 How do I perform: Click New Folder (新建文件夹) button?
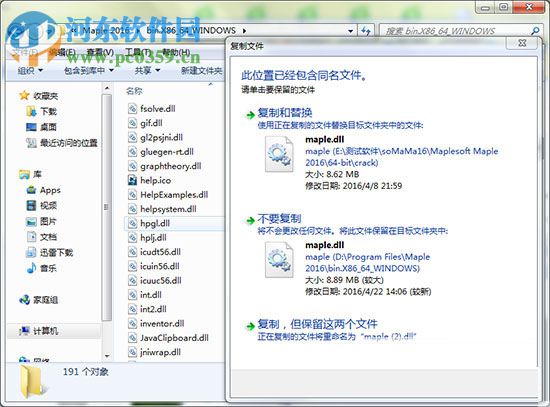pyautogui.click(x=201, y=71)
